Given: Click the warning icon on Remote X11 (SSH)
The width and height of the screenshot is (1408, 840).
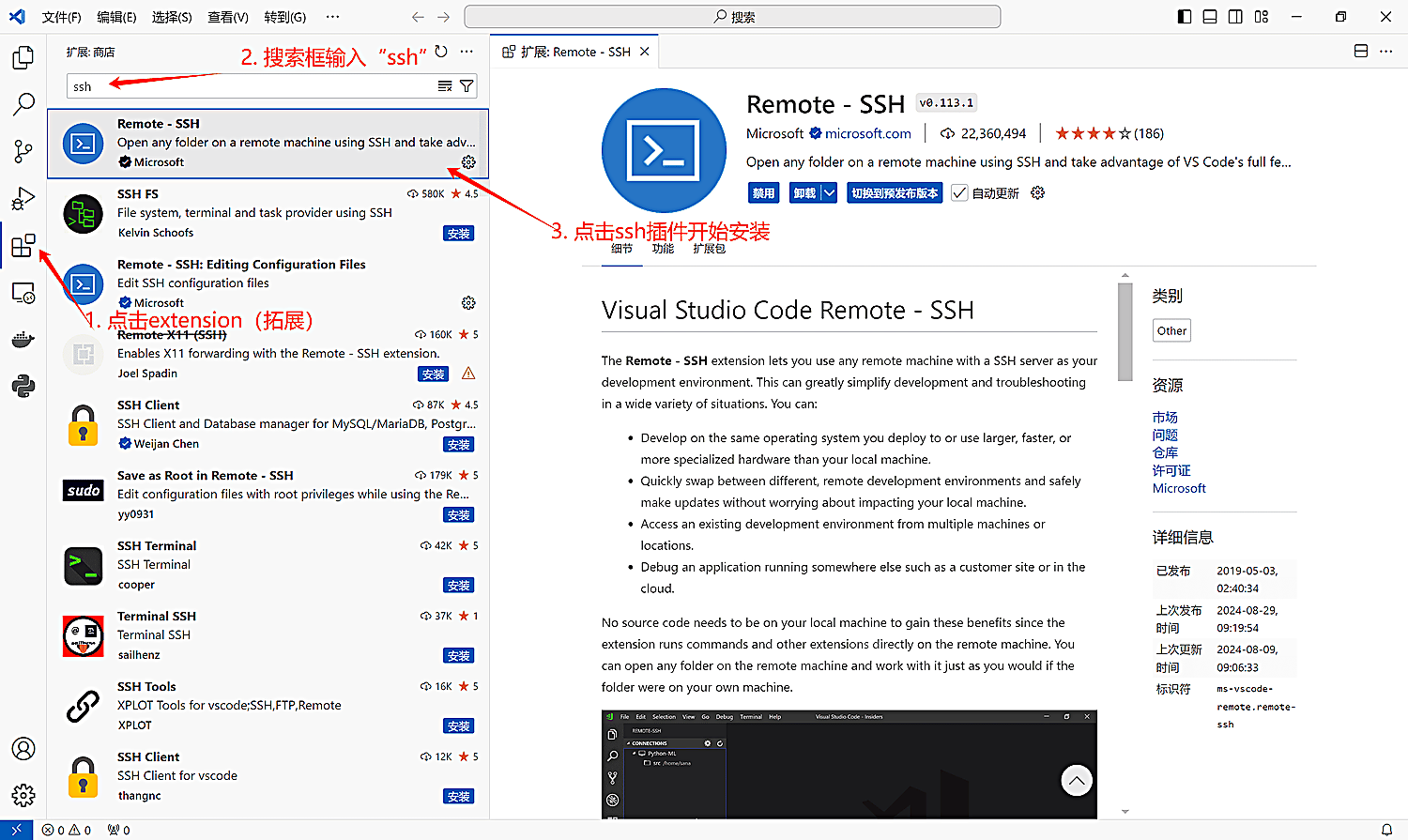Looking at the screenshot, I should [x=468, y=374].
